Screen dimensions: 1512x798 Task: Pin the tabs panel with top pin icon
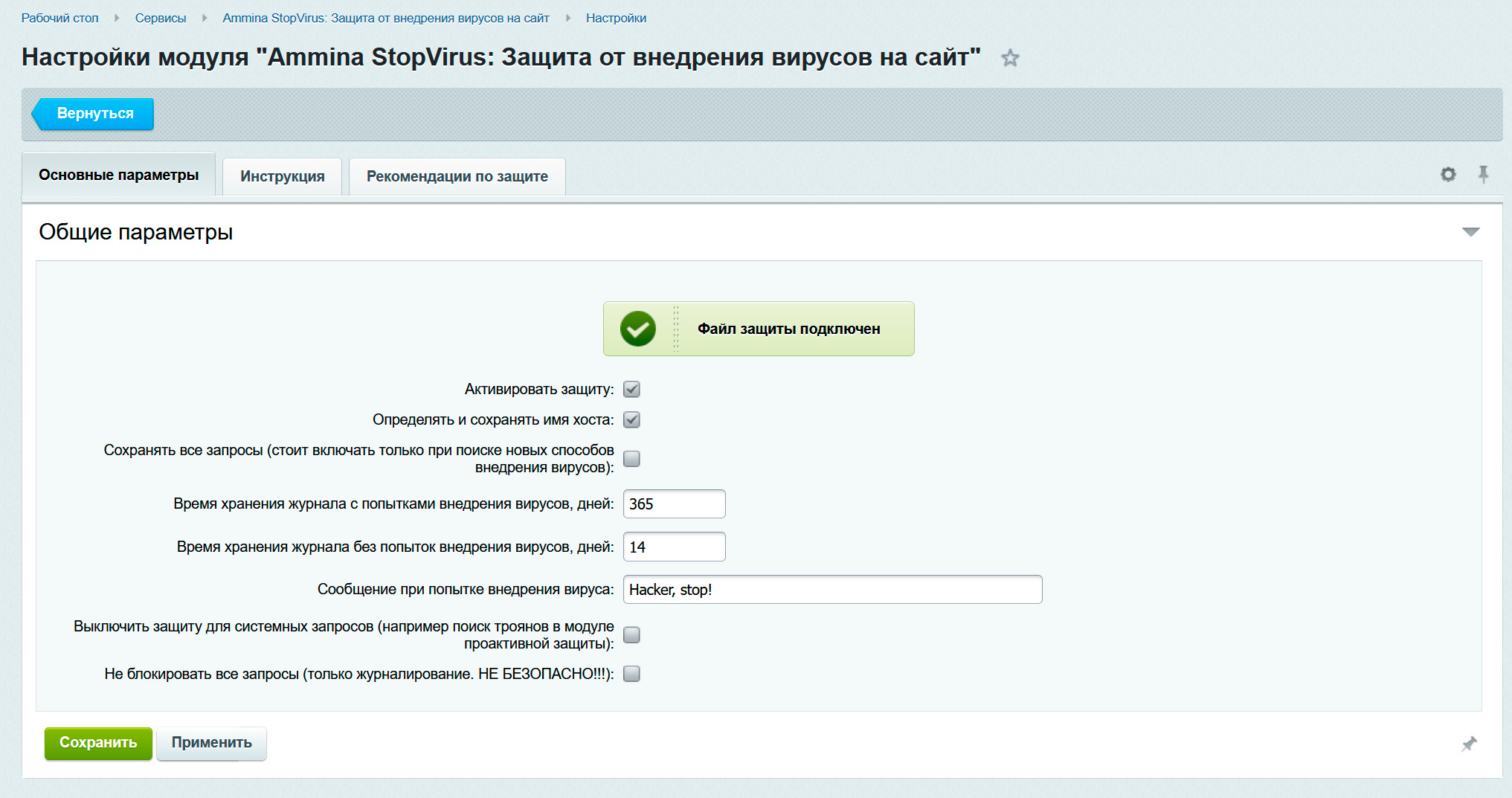[1483, 175]
